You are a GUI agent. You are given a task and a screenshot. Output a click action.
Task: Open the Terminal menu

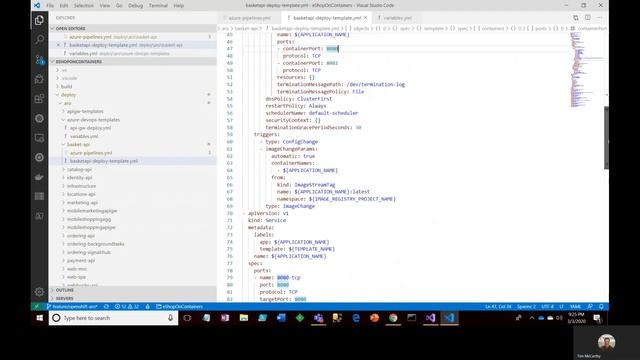pos(158,6)
